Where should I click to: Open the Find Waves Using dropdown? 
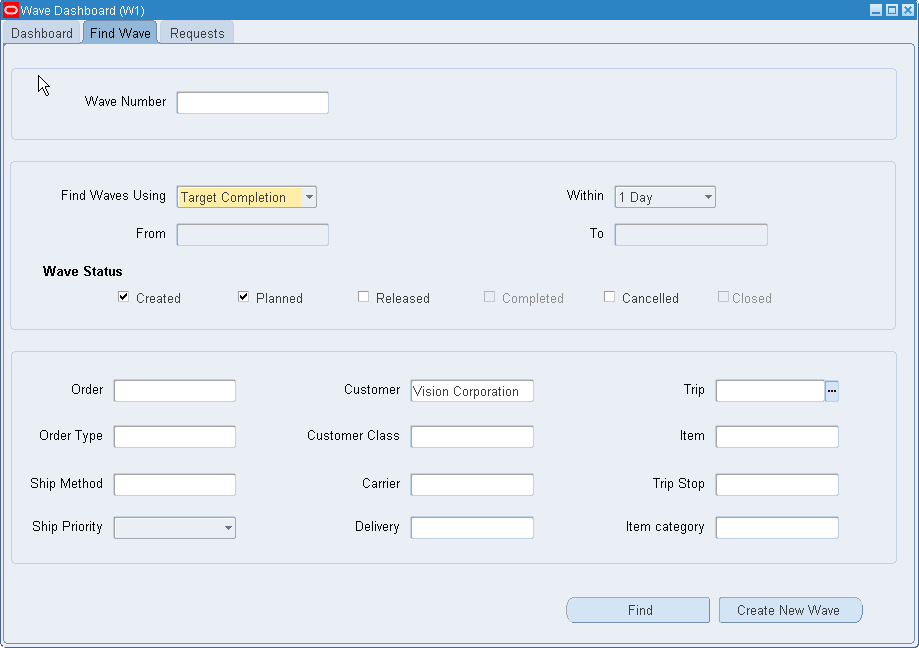coord(247,197)
